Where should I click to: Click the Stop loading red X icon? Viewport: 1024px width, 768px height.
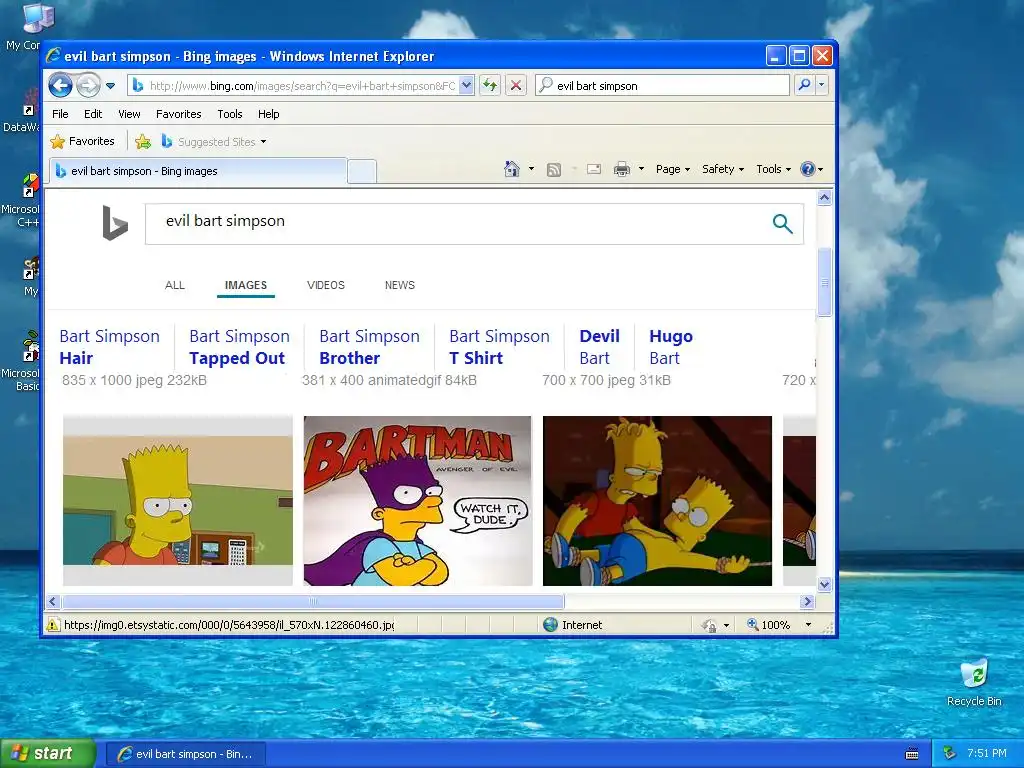coord(516,86)
